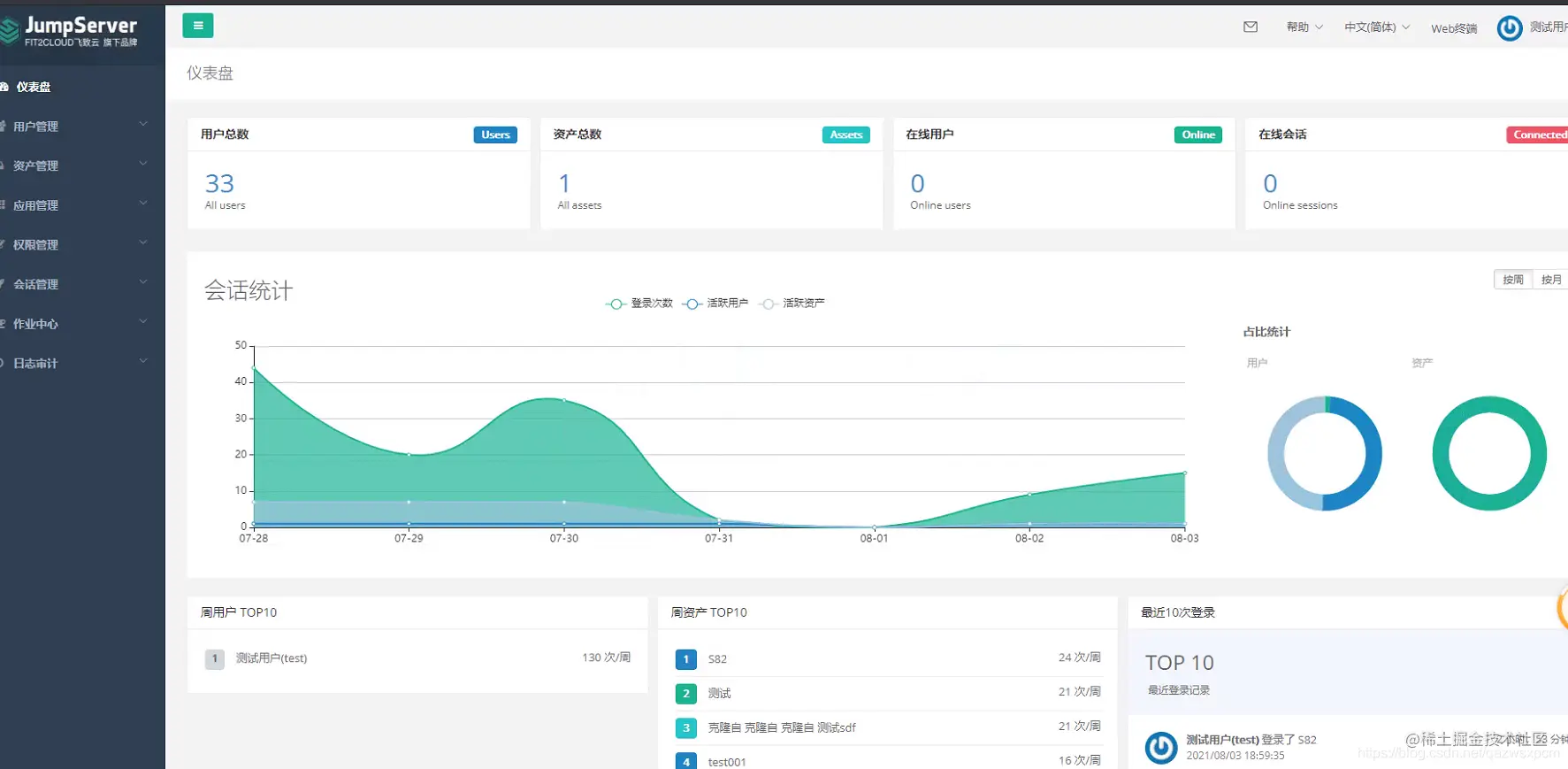The image size is (1568, 769).
Task: Expand the 用户管理 sidebar menu
Action: coord(82,126)
